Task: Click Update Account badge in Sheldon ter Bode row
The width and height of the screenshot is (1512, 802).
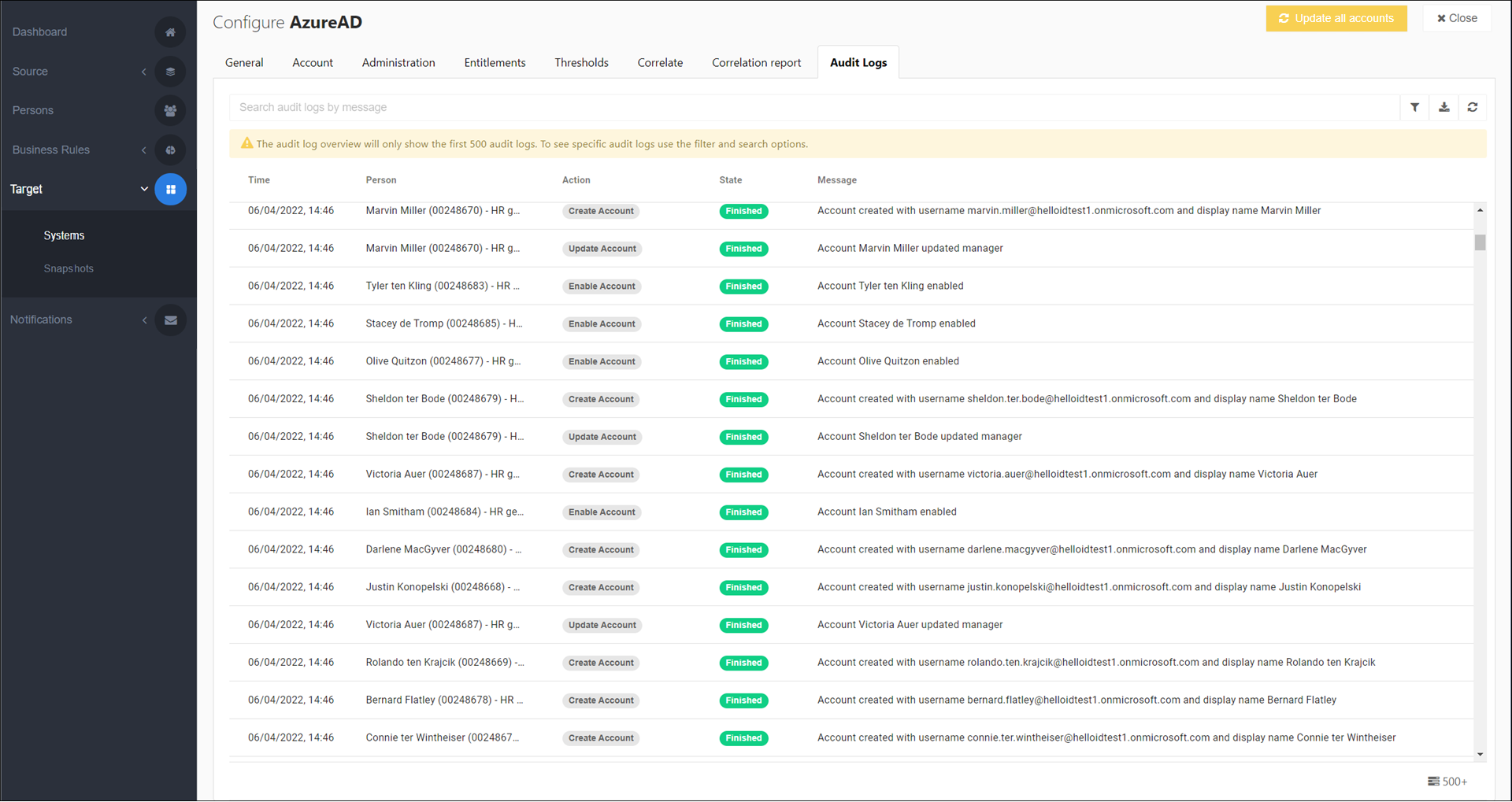Action: [602, 437]
